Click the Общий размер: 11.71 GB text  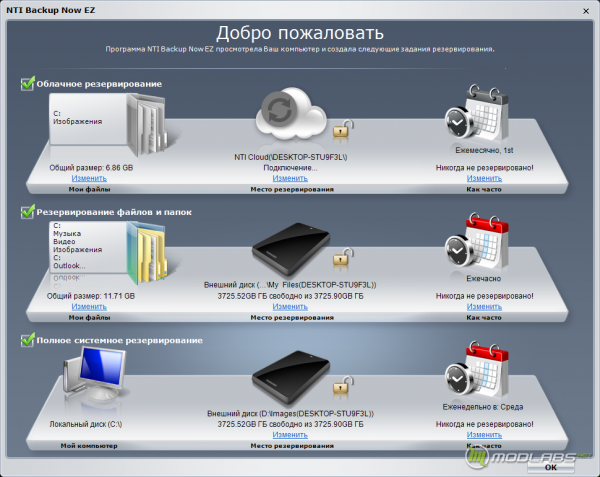tap(91, 296)
